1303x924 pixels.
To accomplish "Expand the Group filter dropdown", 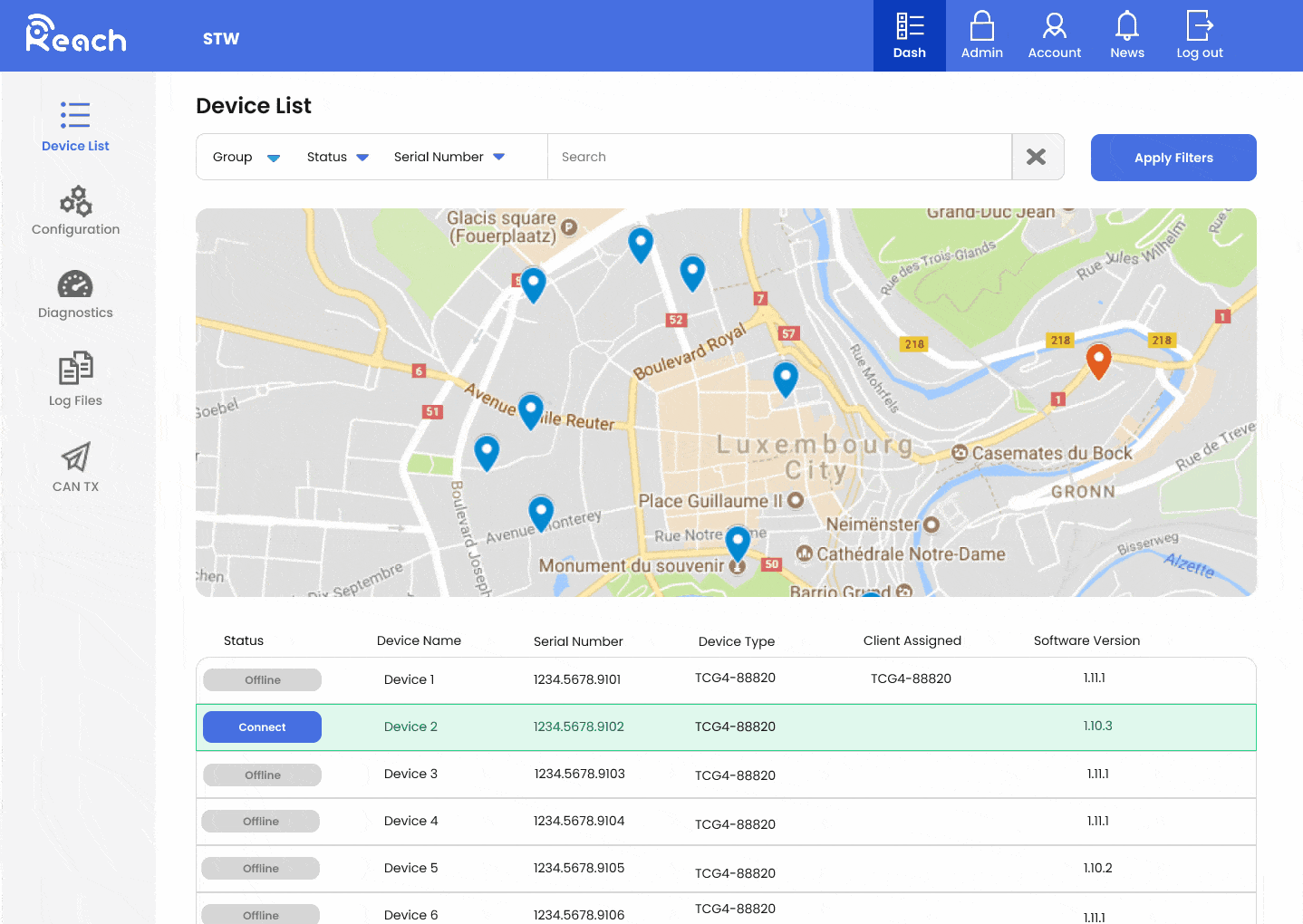I will point(244,157).
